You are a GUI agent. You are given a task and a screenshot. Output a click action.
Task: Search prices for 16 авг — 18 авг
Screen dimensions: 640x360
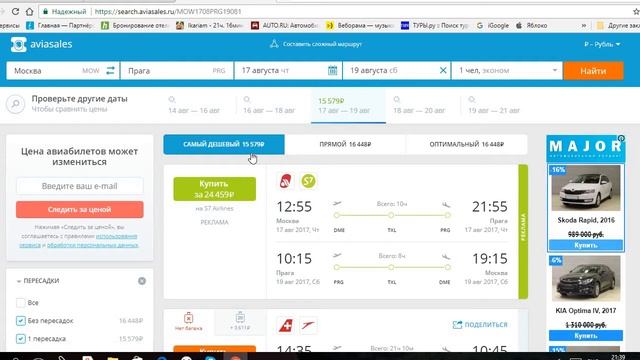(269, 105)
